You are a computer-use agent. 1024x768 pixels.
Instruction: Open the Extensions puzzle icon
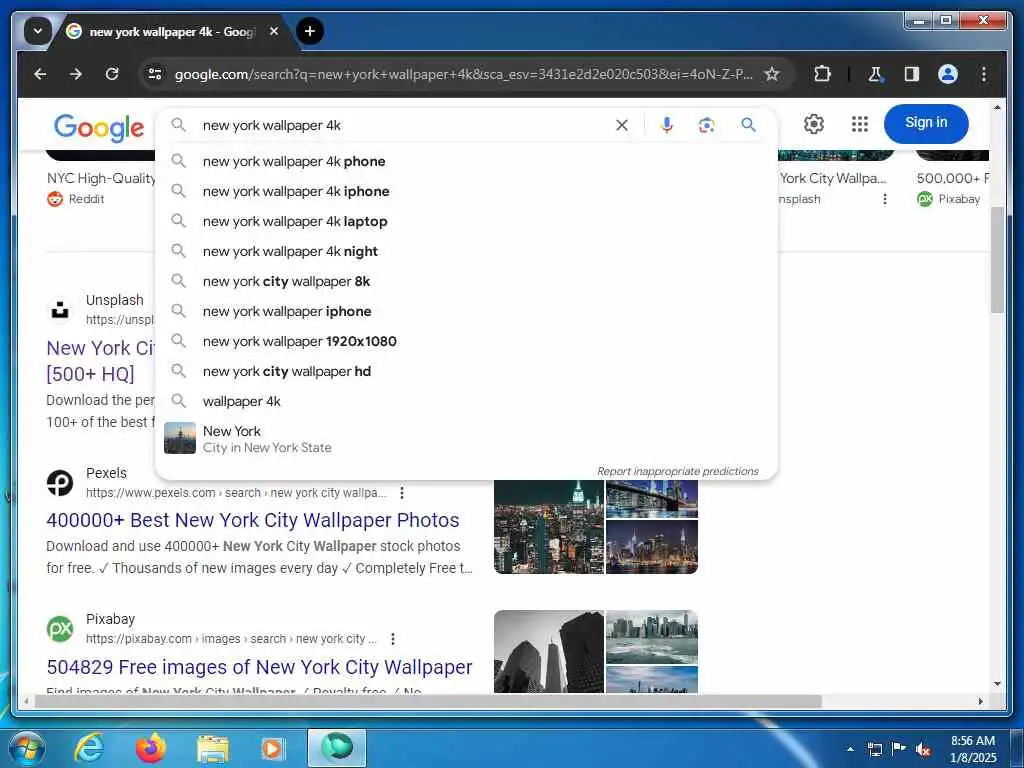click(822, 74)
